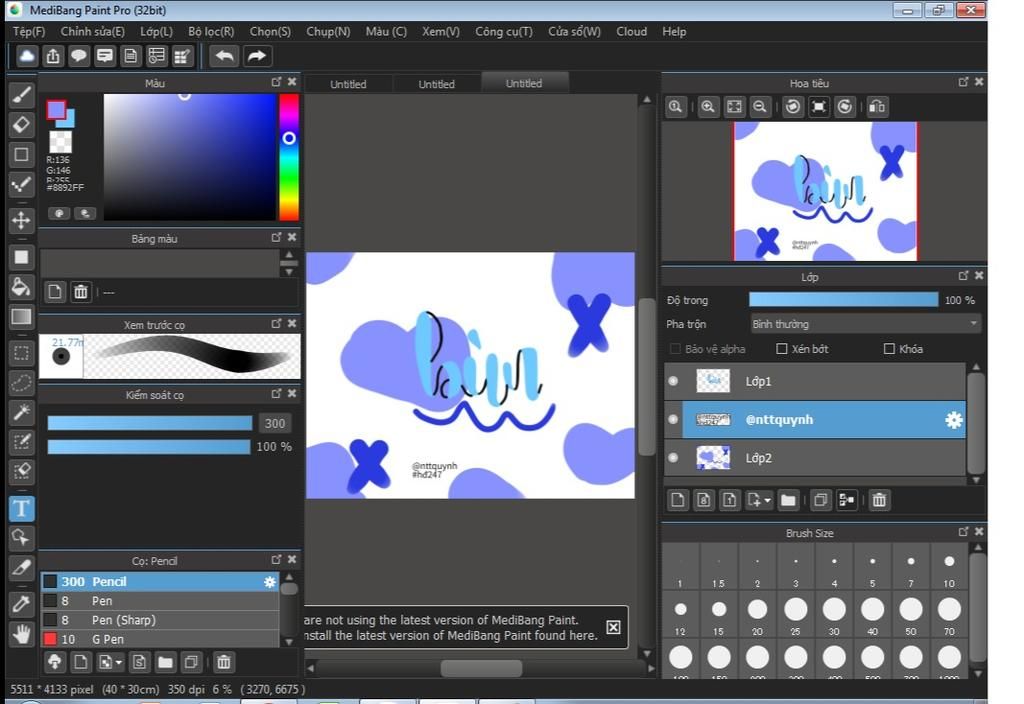This screenshot has height=704, width=1024.
Task: Click the cloud save toolbar icon
Action: pyautogui.click(x=27, y=56)
